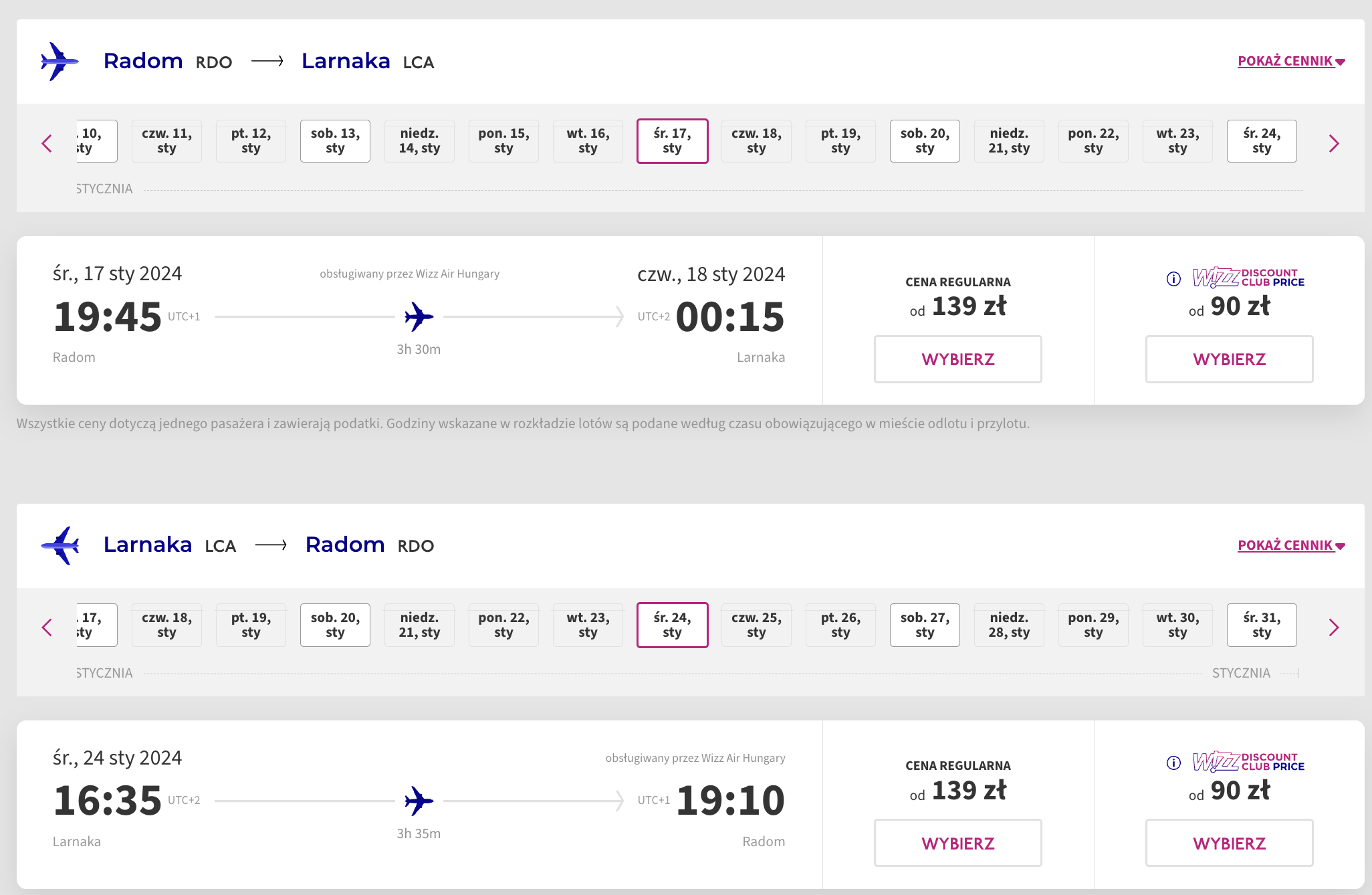Click the outbound next dates arrow
This screenshot has width=1372, height=895.
tap(1334, 143)
